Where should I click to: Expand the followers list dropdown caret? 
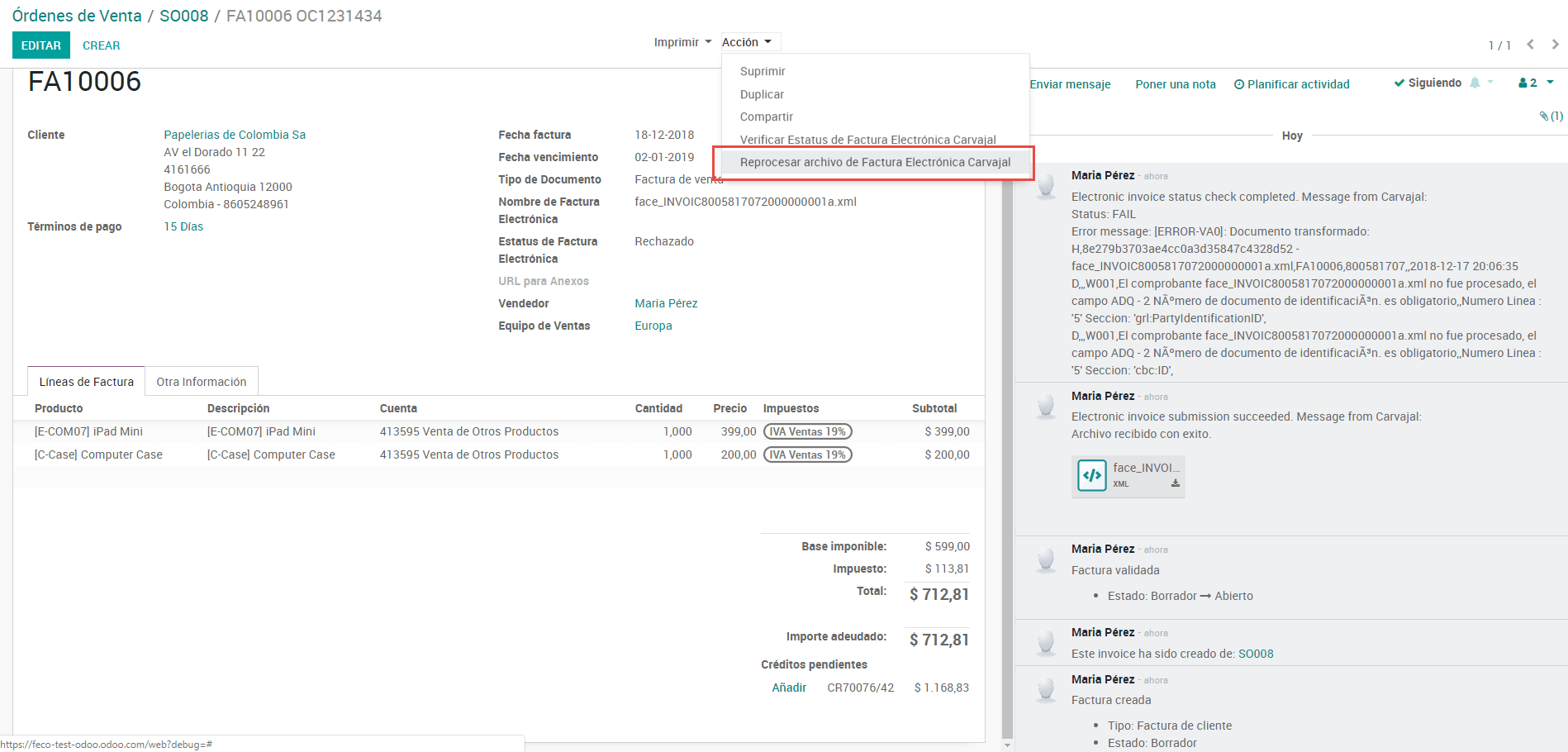coord(1550,82)
